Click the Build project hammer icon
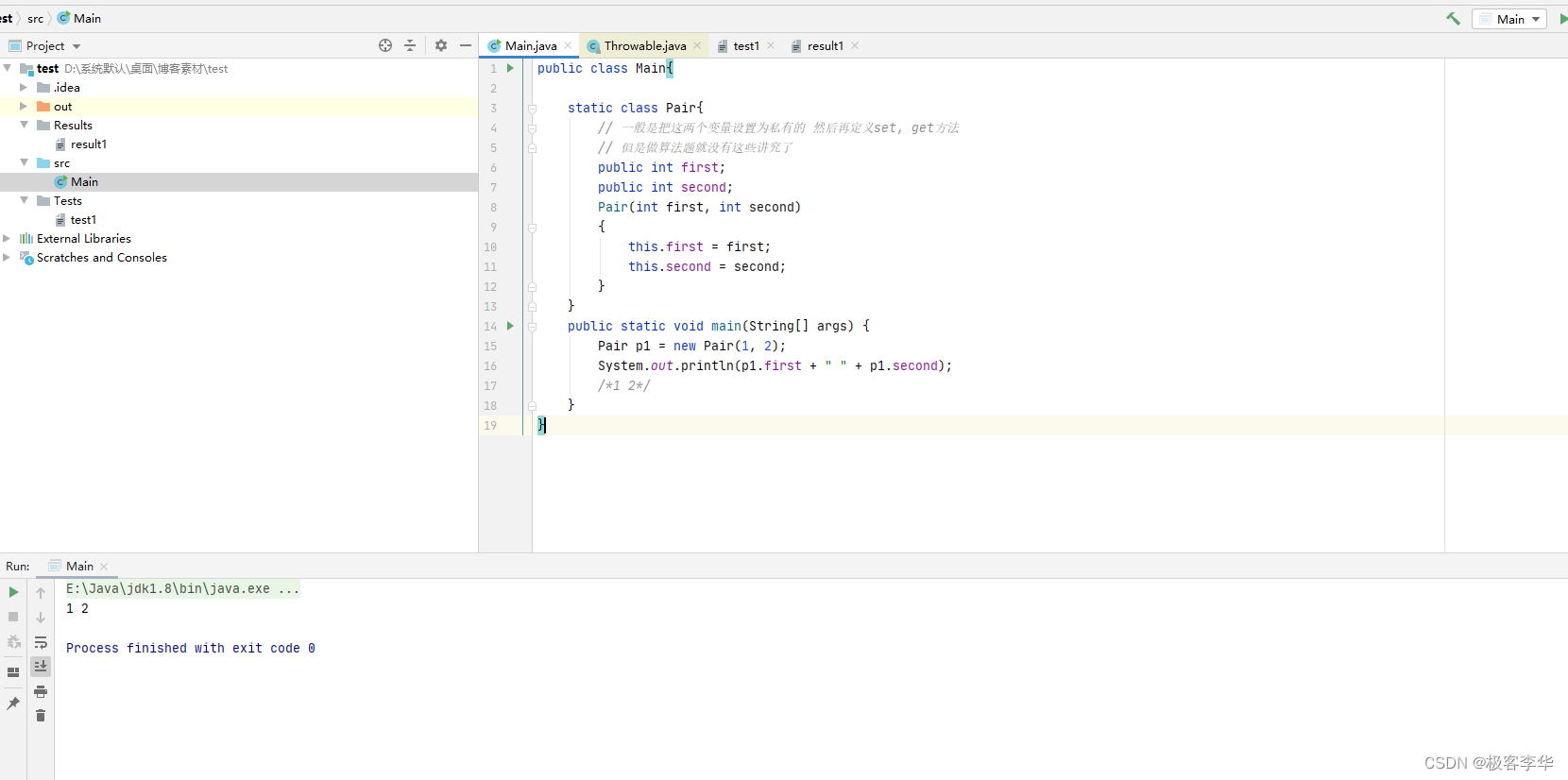This screenshot has width=1568, height=780. (x=1453, y=19)
